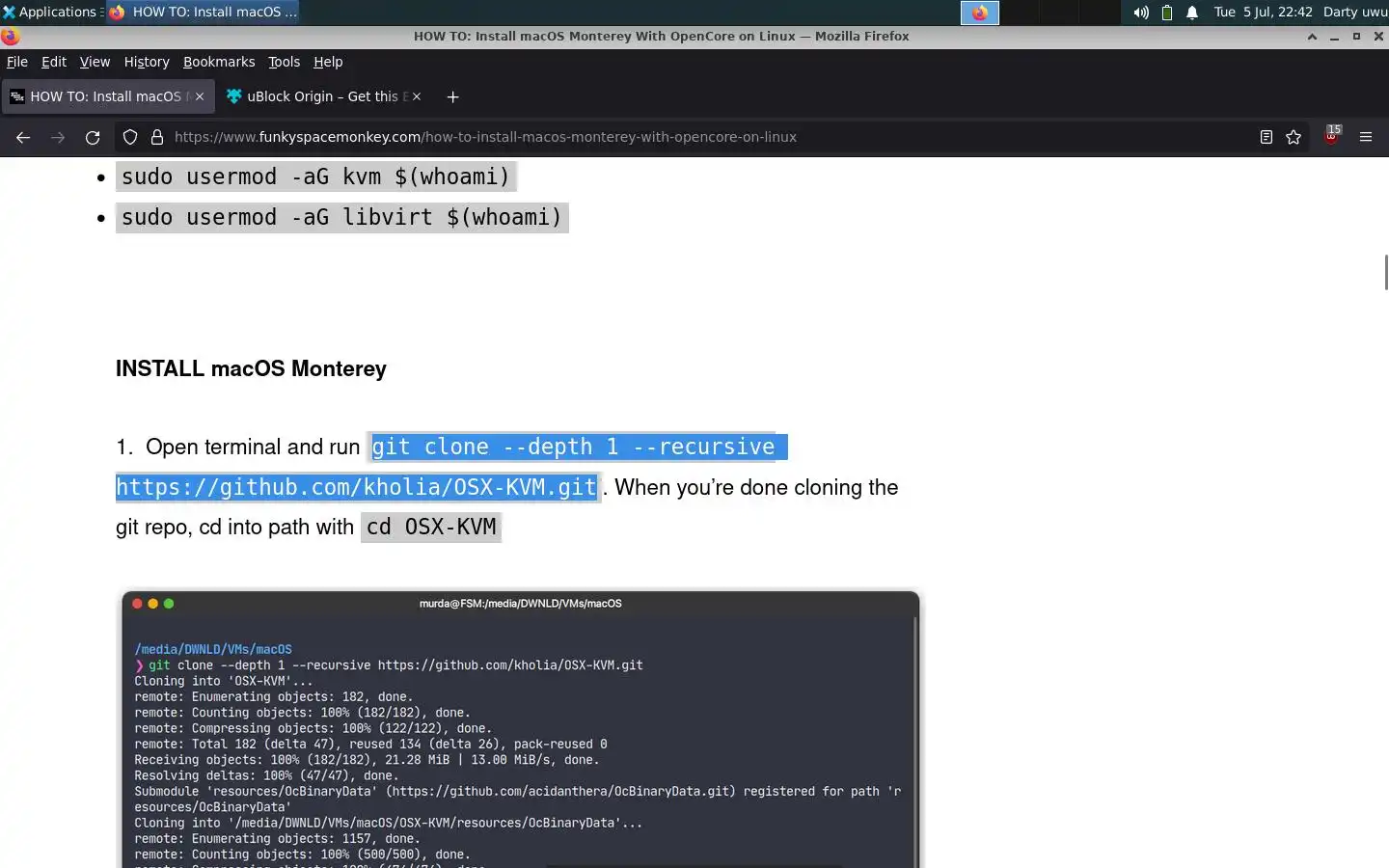Click the 'Darty uwu' user name in panel
The width and height of the screenshot is (1389, 868).
click(x=1355, y=12)
